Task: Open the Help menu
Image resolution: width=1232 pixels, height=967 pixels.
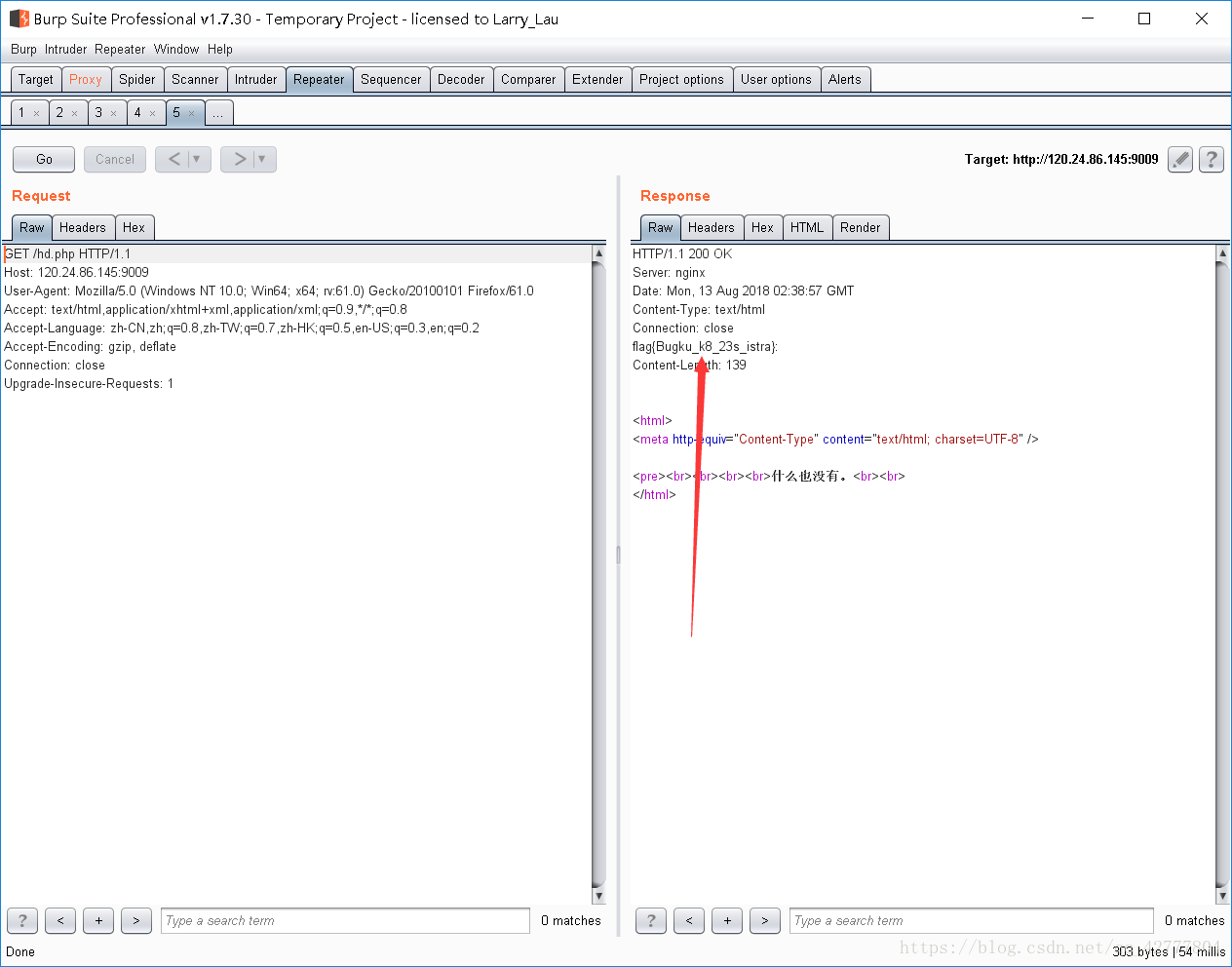Action: pos(220,49)
